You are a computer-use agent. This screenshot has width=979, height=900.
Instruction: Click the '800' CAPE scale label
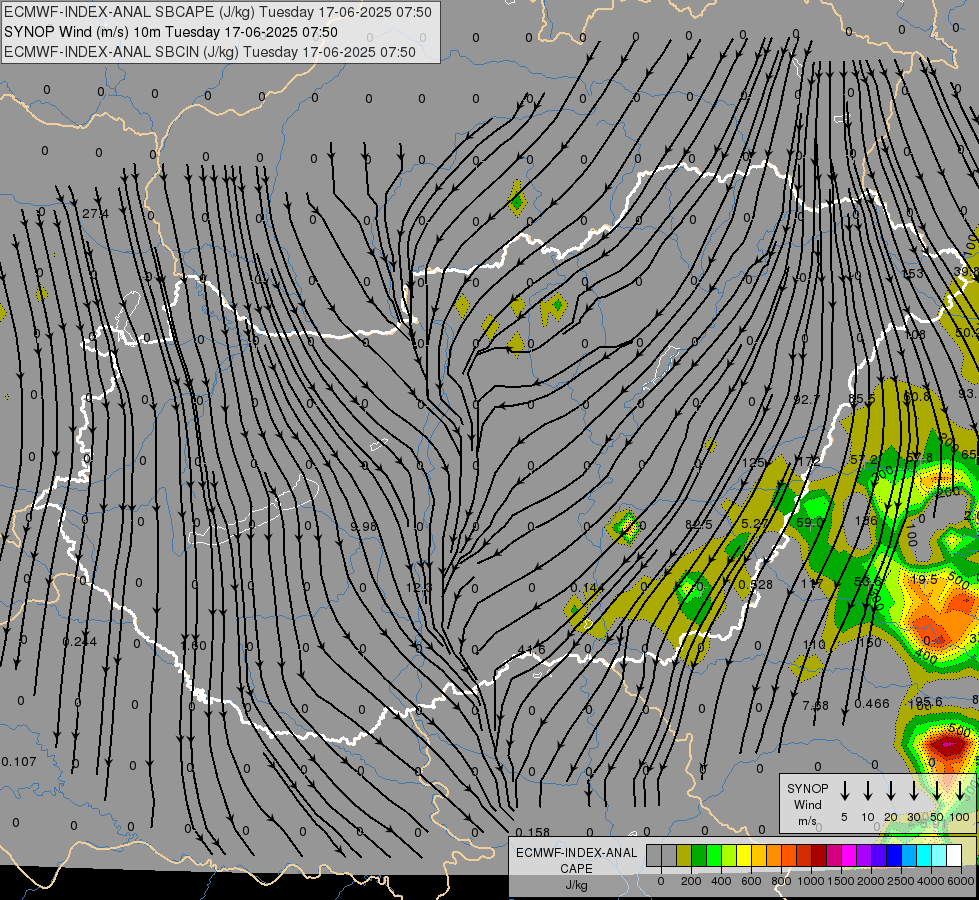[x=781, y=881]
